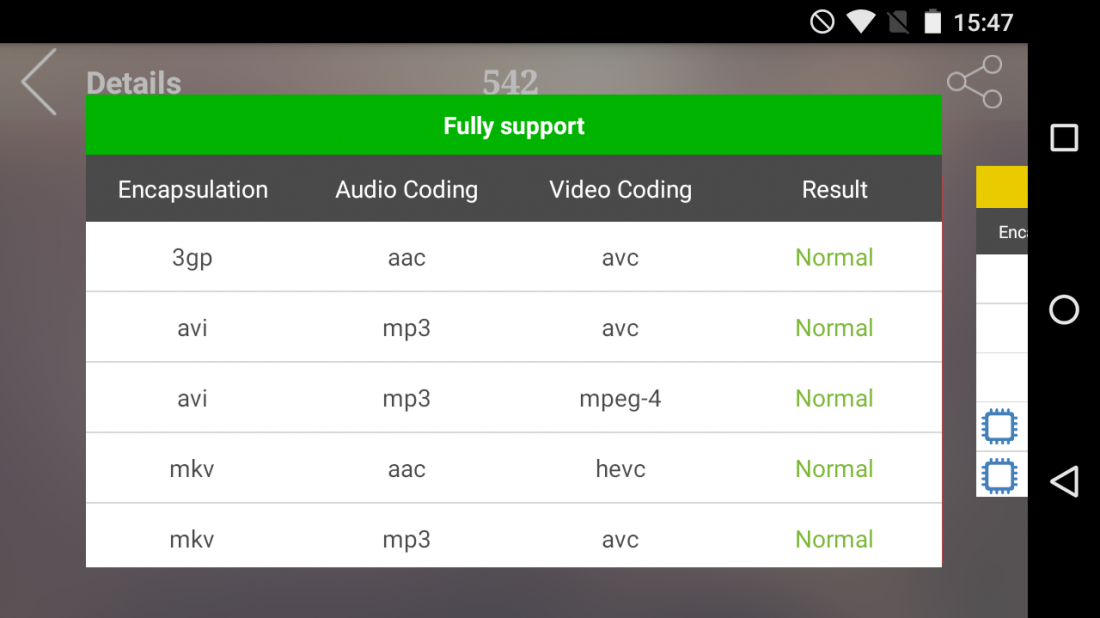Select the yellow header of the next panel

point(1001,187)
